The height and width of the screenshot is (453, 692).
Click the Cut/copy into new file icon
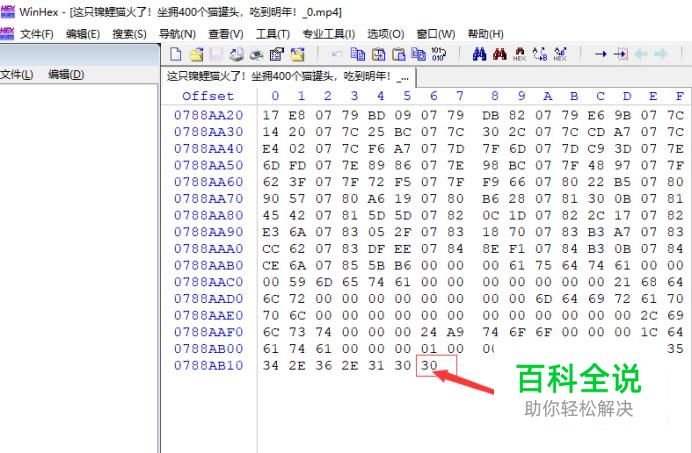click(x=378, y=54)
